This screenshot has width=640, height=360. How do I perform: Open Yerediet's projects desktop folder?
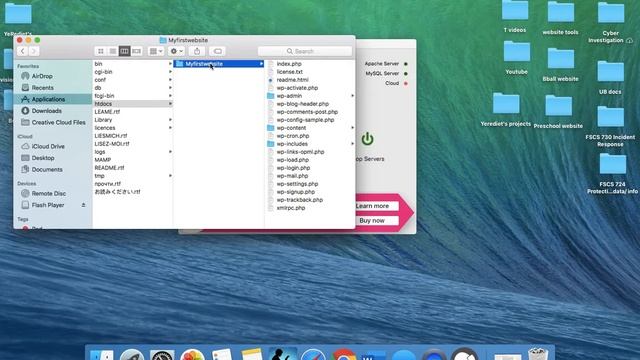tap(506, 109)
